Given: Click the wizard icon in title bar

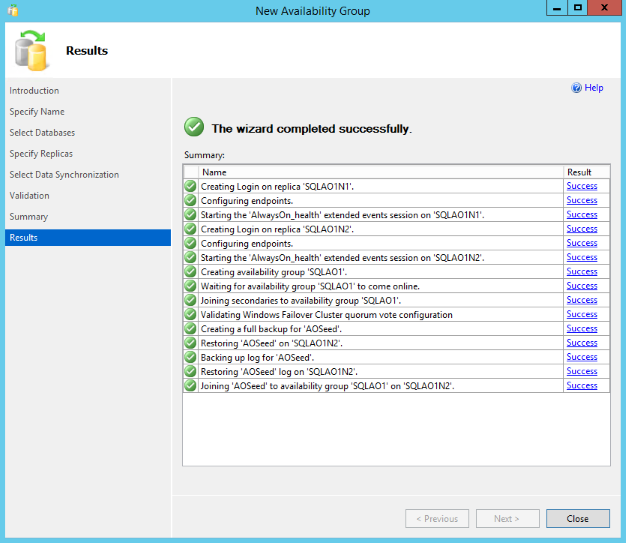Looking at the screenshot, I should tap(13, 10).
